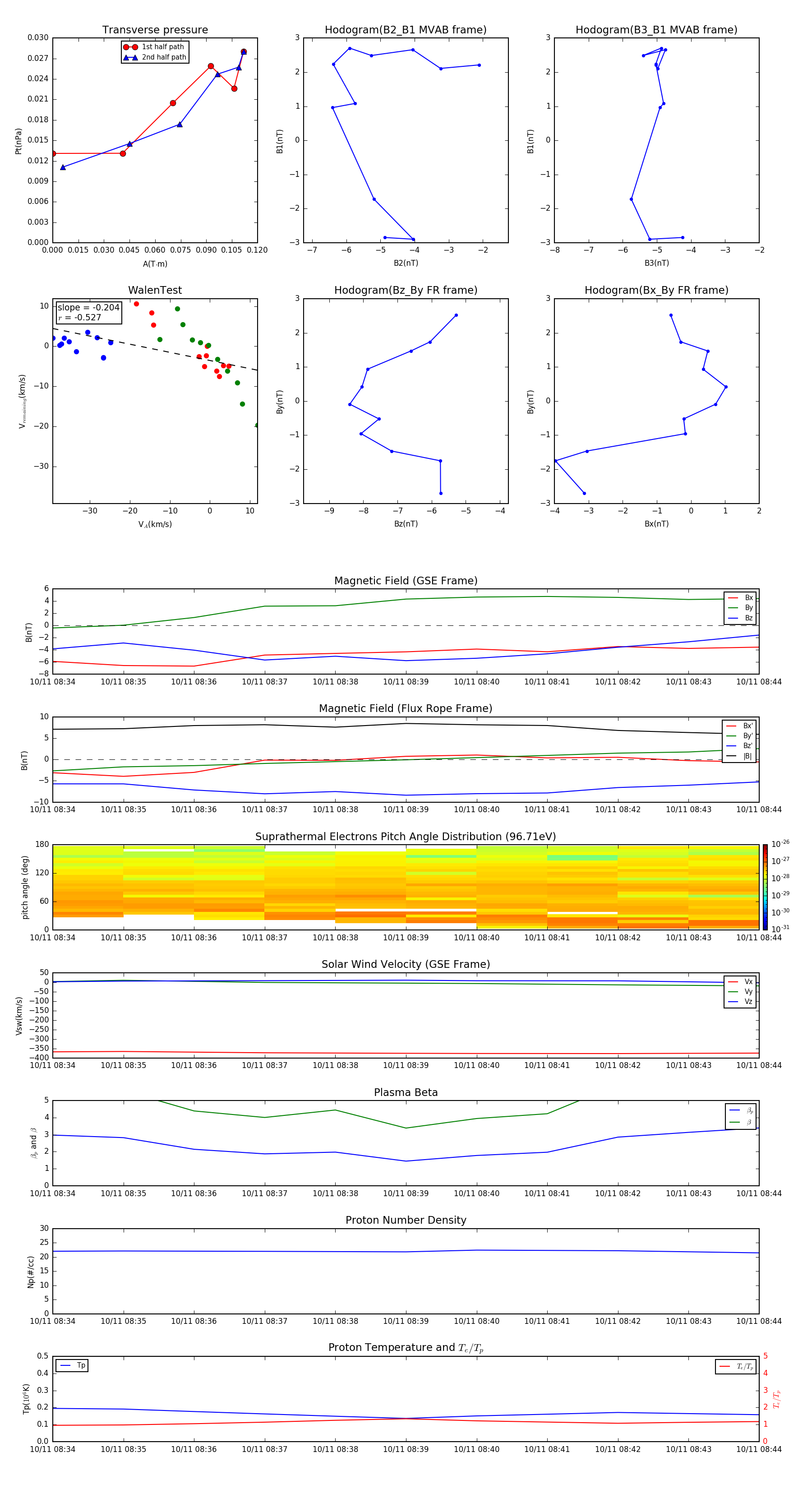
Task: Click '10/11 08:34' tick under GSE magnetic field plot
Action: 53,681
